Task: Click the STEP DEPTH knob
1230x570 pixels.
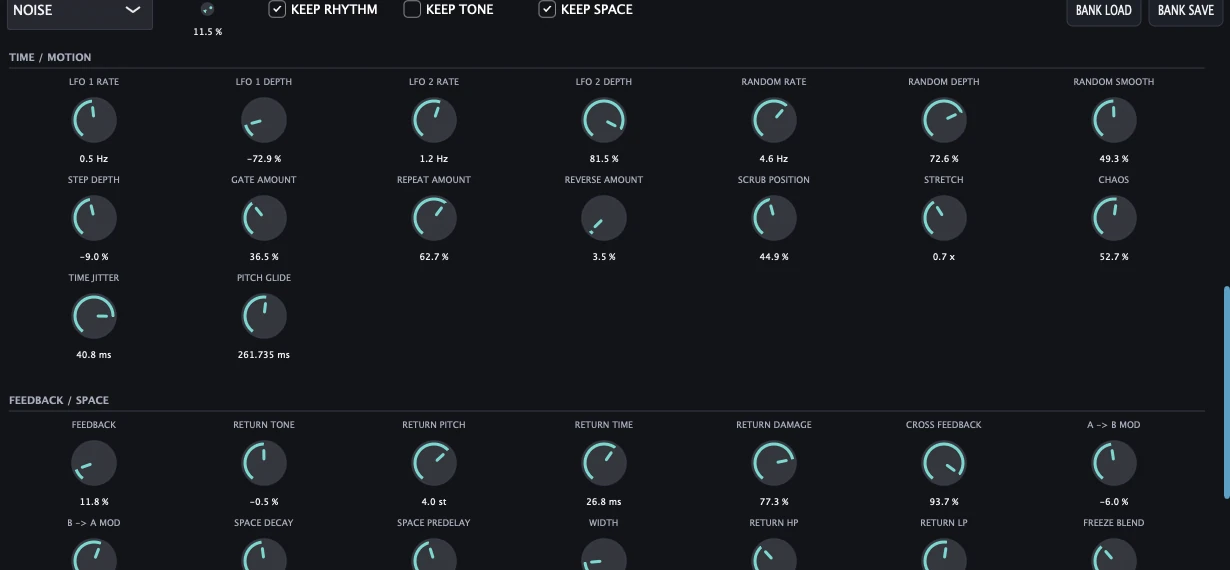Action: tap(94, 218)
